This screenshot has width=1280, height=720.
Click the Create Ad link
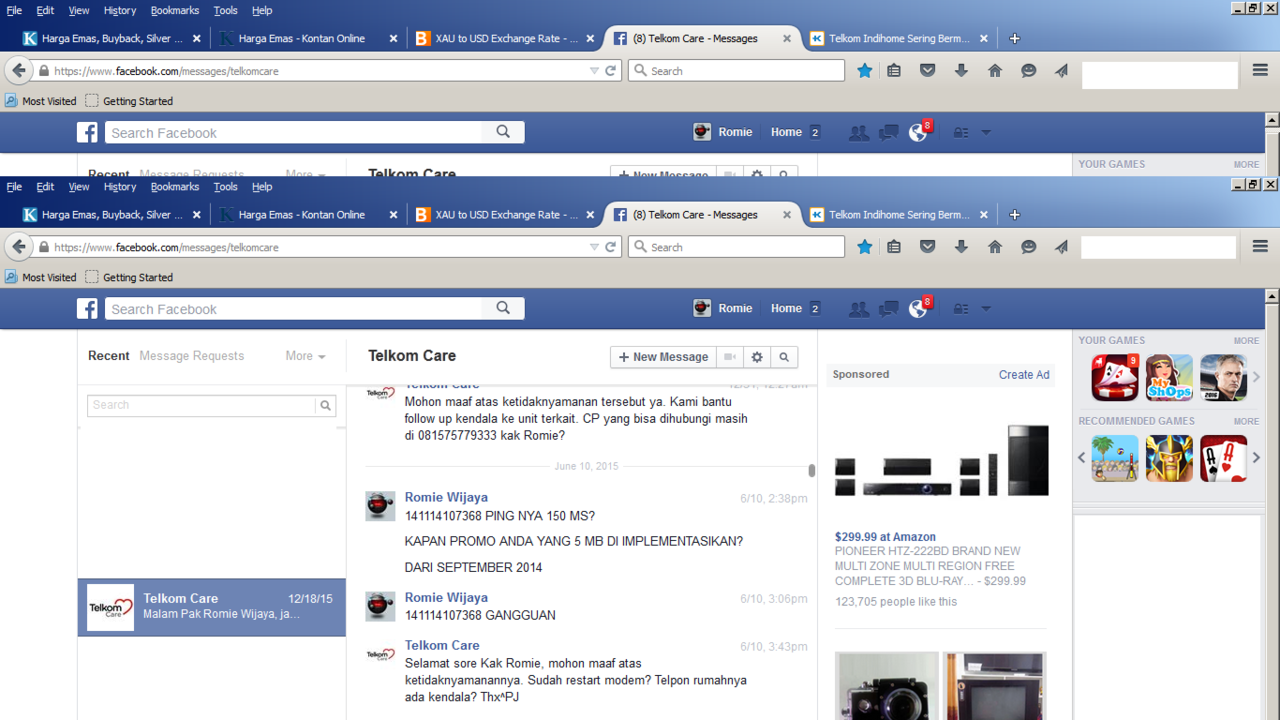coord(1024,375)
